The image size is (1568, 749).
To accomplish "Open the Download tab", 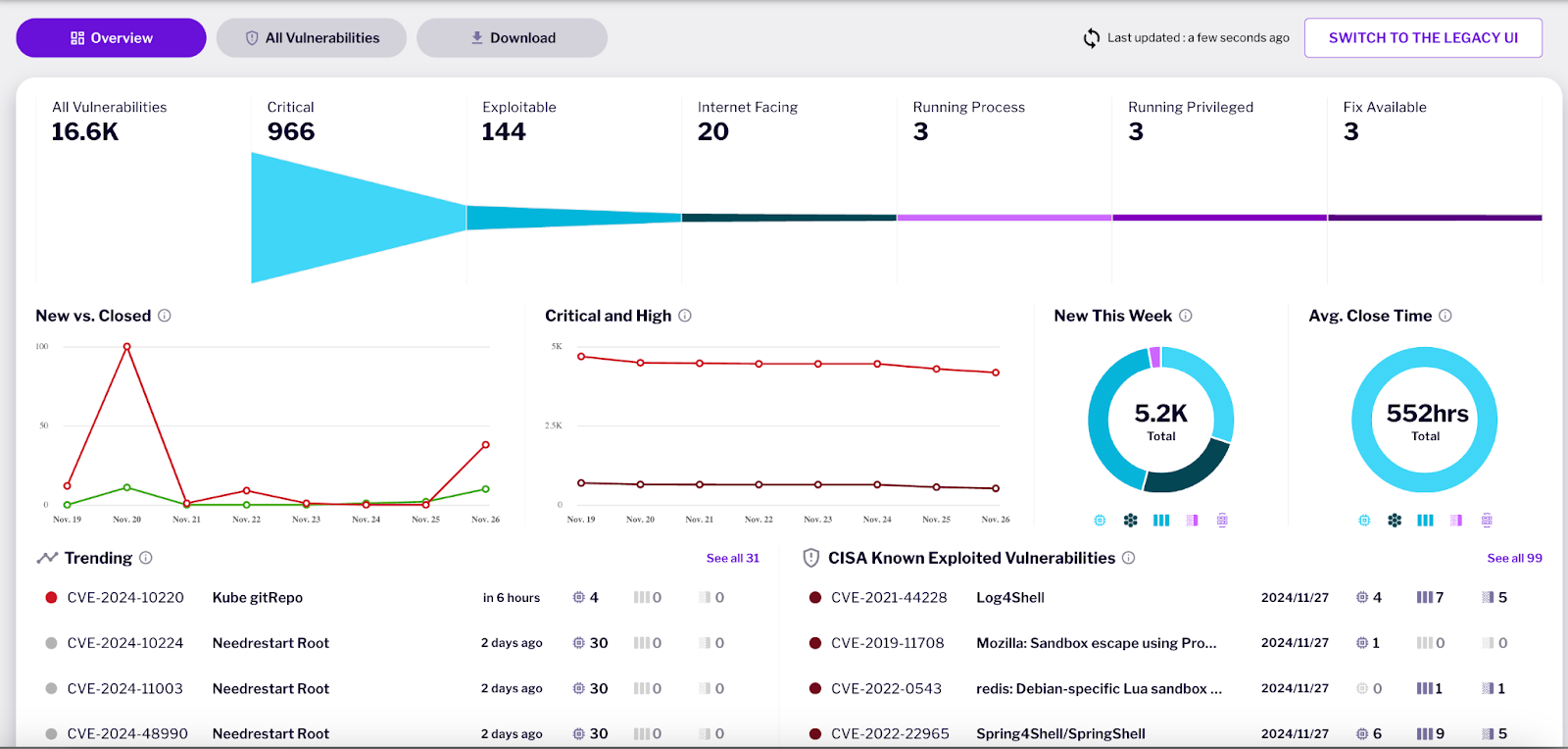I will point(512,38).
